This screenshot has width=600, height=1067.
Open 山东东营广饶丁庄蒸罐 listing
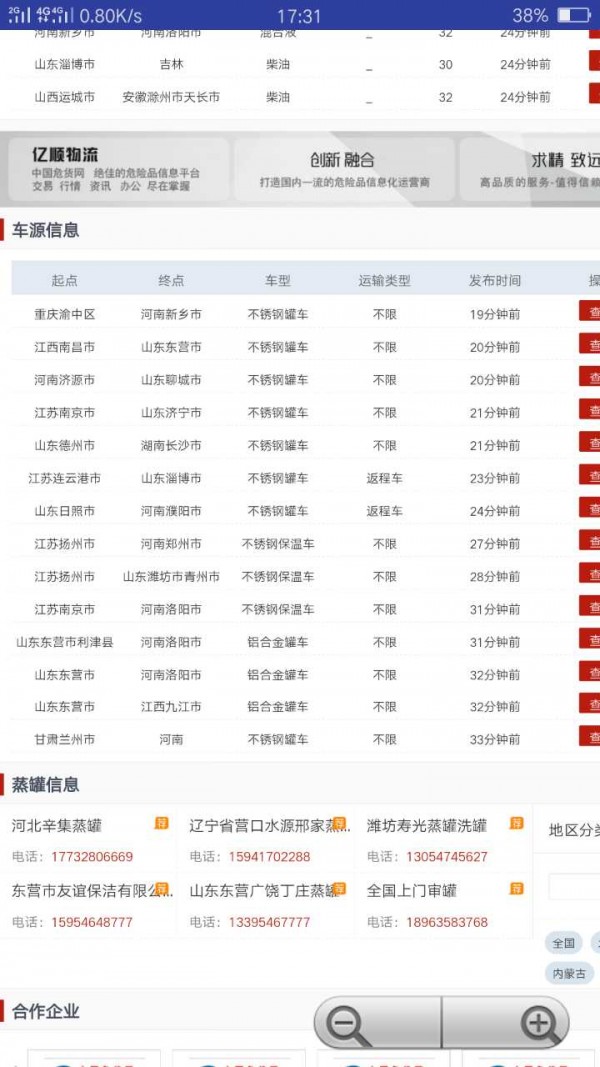click(264, 891)
